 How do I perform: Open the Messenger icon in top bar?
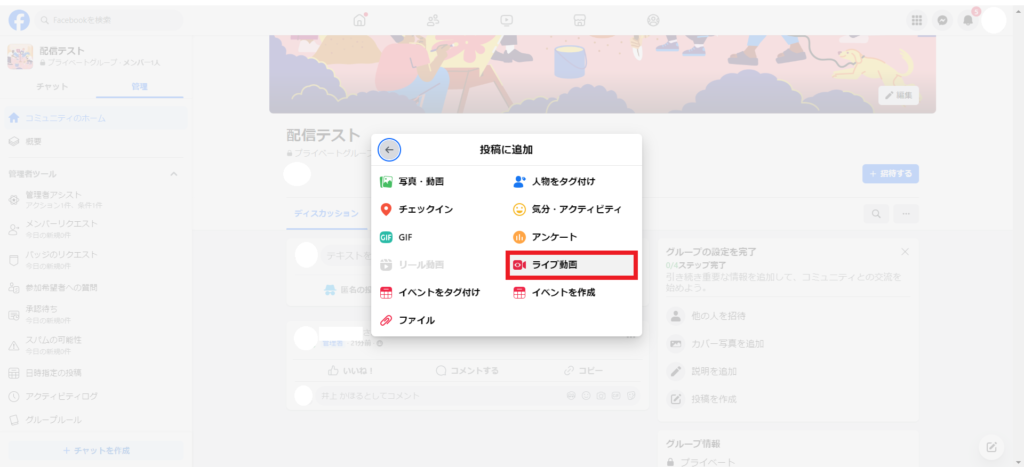(941, 20)
